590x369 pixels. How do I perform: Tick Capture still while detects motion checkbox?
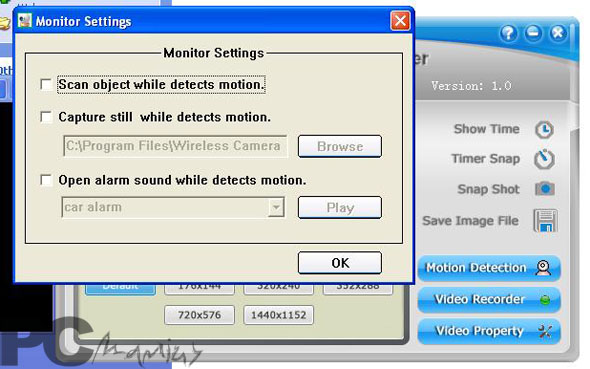click(46, 117)
